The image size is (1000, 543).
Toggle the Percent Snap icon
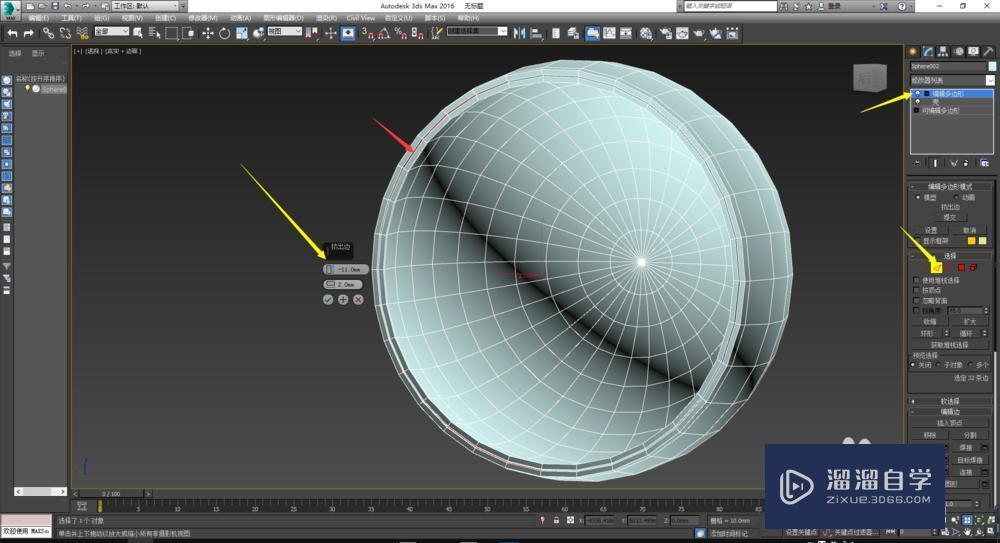401,33
